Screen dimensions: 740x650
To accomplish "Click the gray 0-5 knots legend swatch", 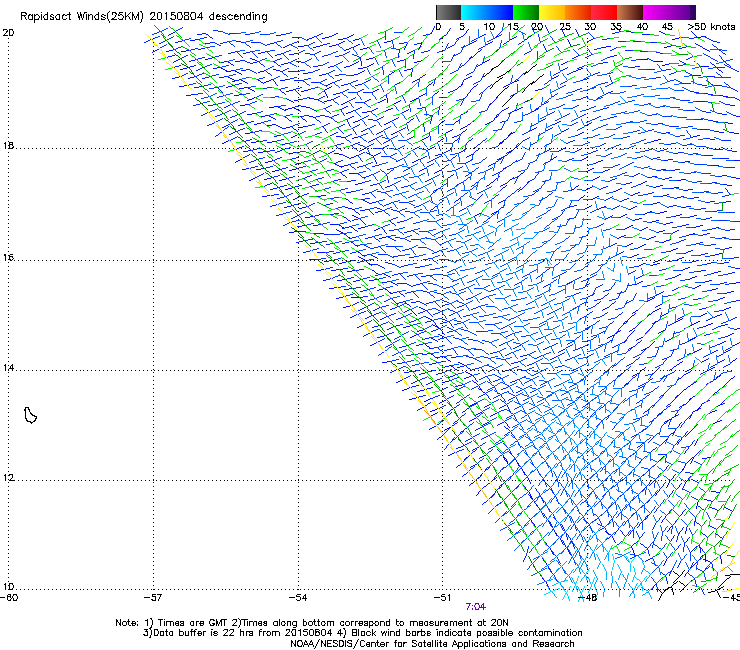I will tap(448, 12).
